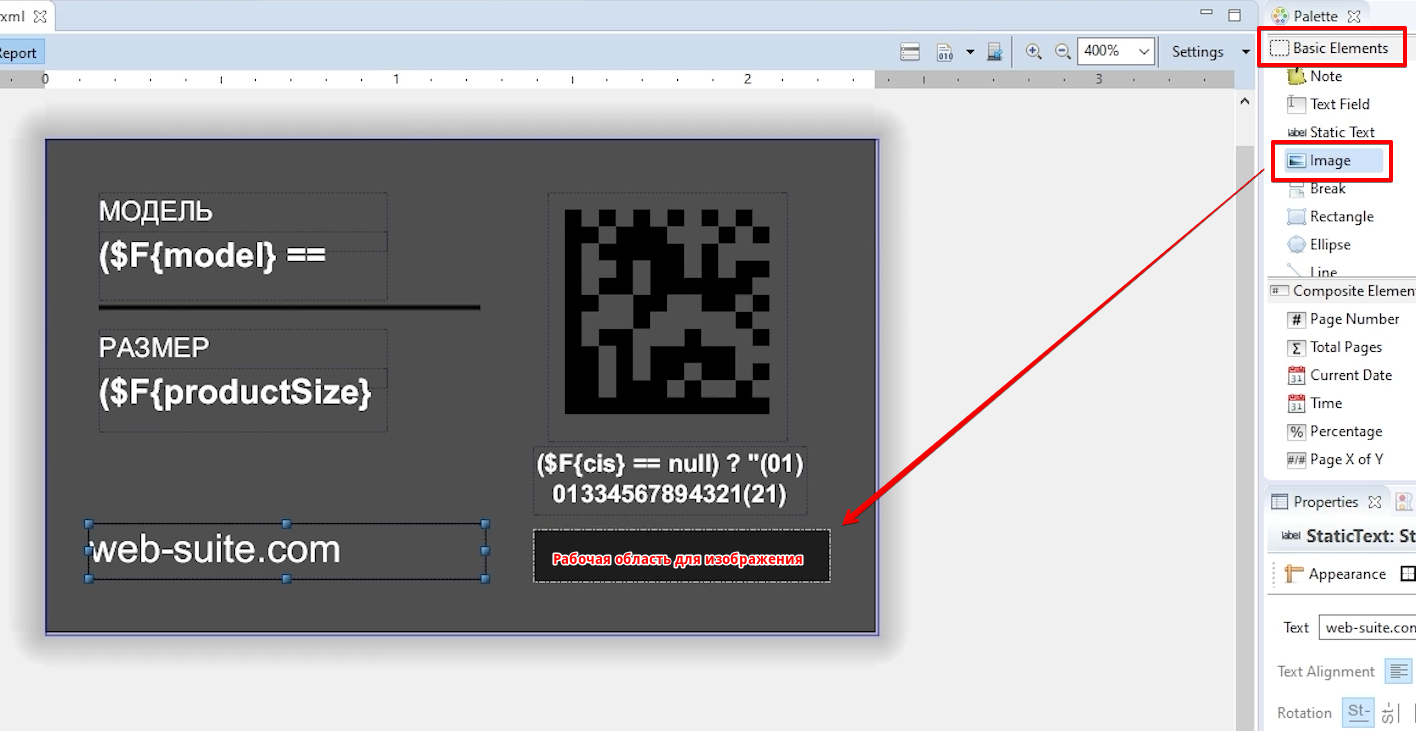Pick the Image element in Palette
1416x731 pixels.
tap(1332, 160)
